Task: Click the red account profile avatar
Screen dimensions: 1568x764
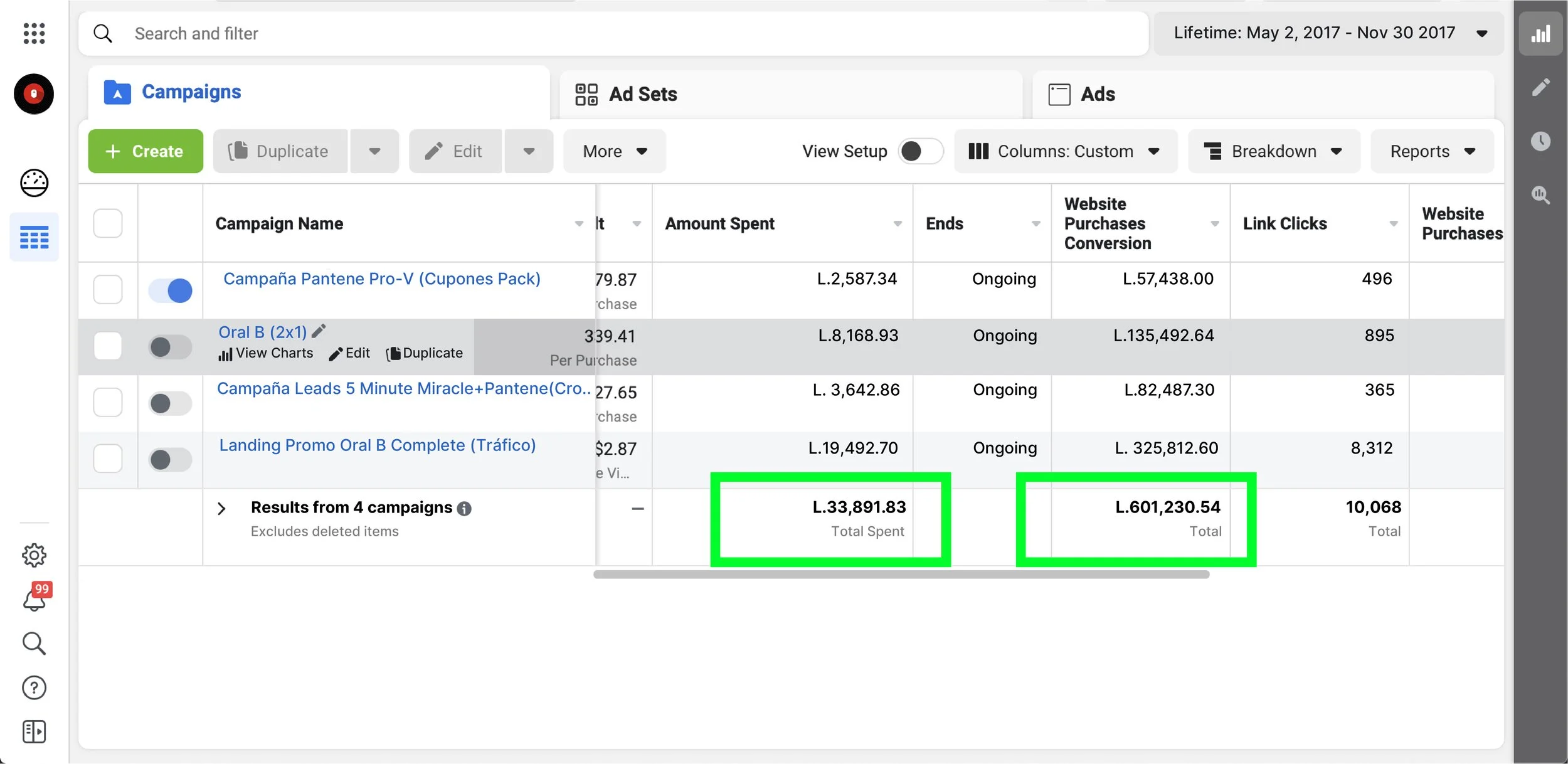Action: pyautogui.click(x=34, y=94)
